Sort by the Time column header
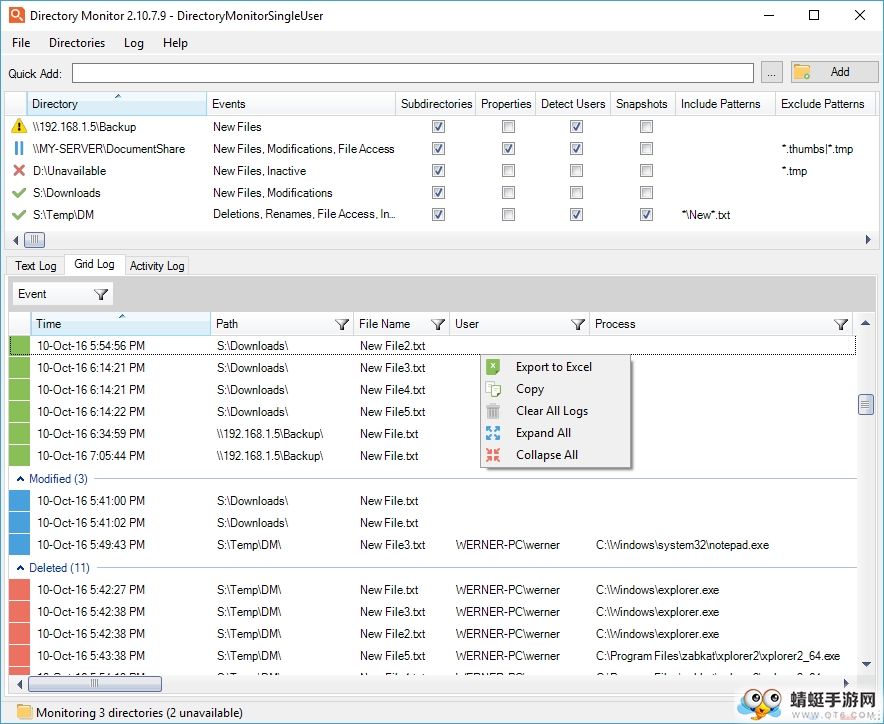Image resolution: width=884 pixels, height=724 pixels. click(x=120, y=324)
